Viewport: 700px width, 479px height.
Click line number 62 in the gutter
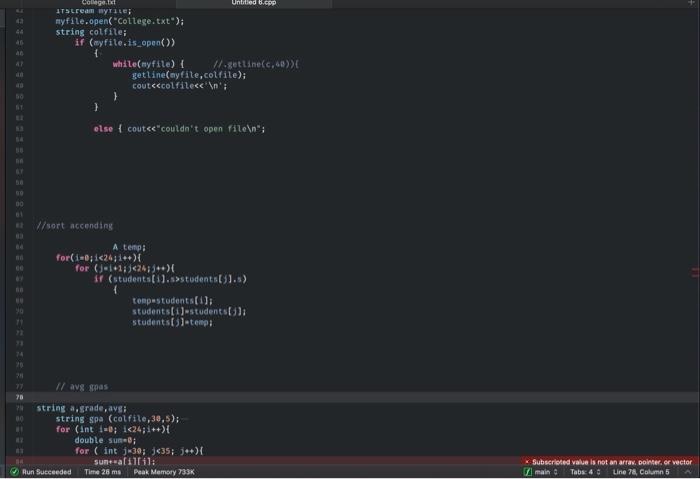(20, 225)
